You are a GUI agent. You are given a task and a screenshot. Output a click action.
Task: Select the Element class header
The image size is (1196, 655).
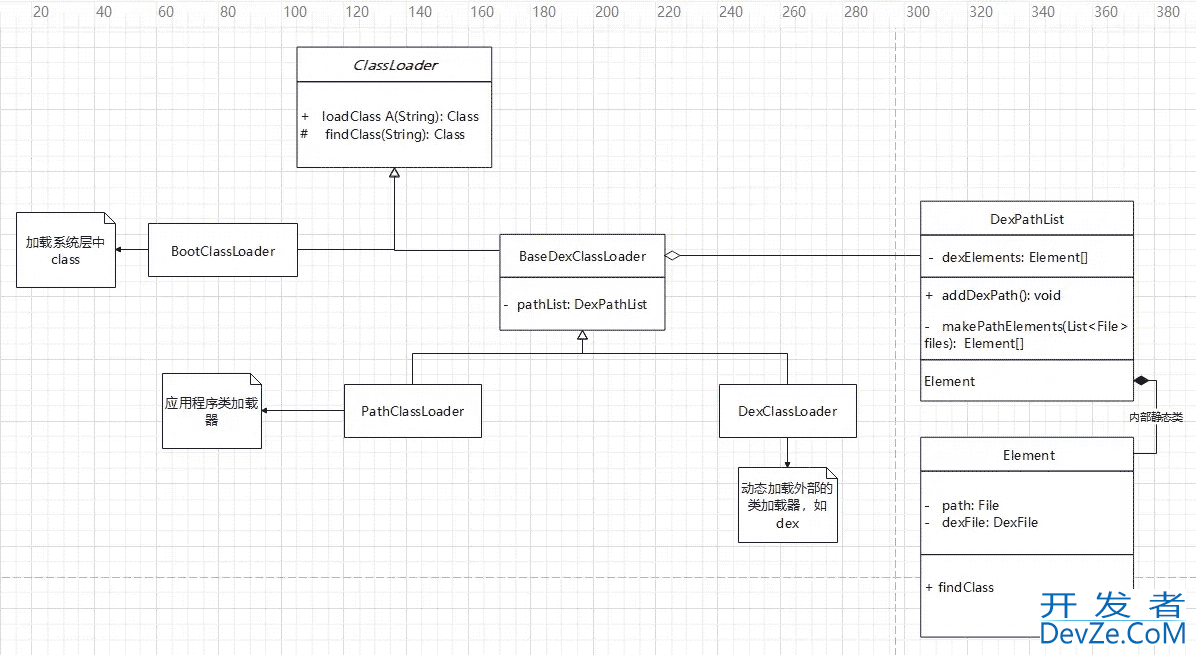1027,455
